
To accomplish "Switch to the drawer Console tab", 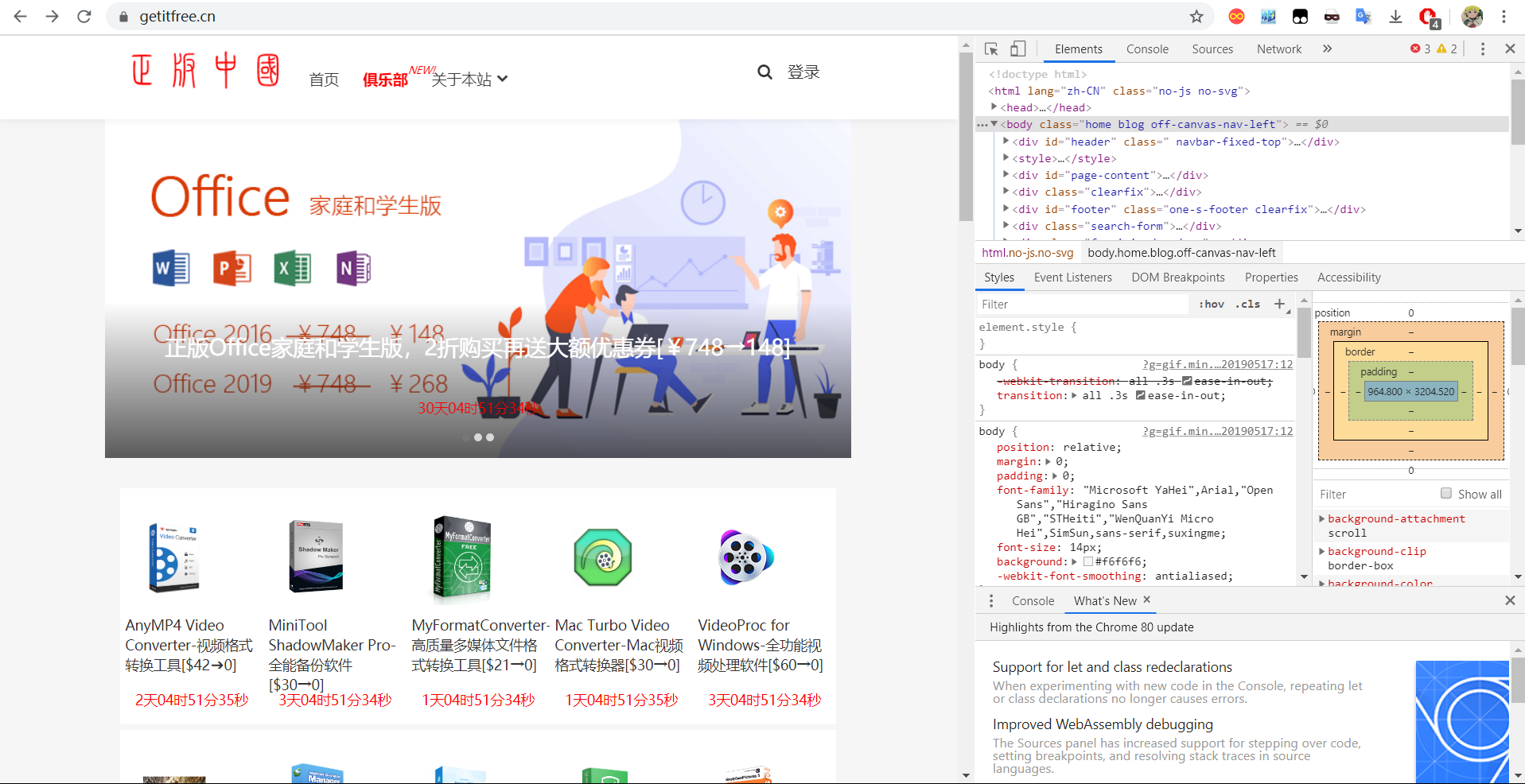I will [x=1033, y=601].
